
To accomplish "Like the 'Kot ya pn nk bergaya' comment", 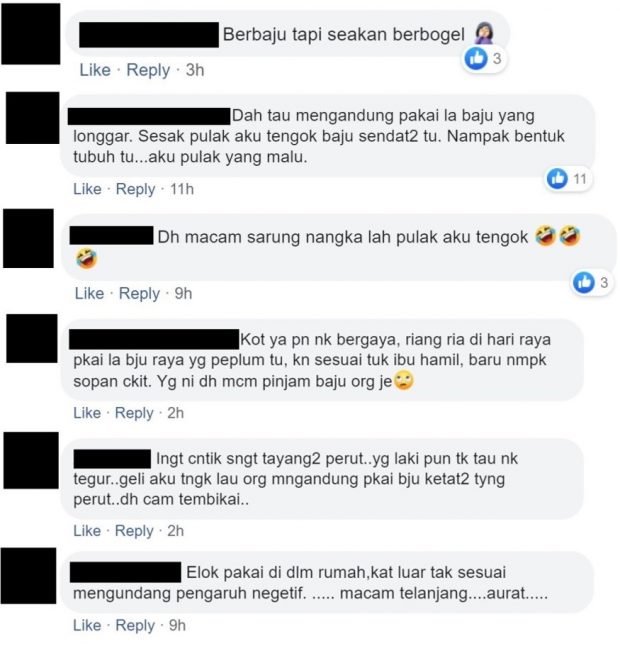I will pyautogui.click(x=87, y=413).
